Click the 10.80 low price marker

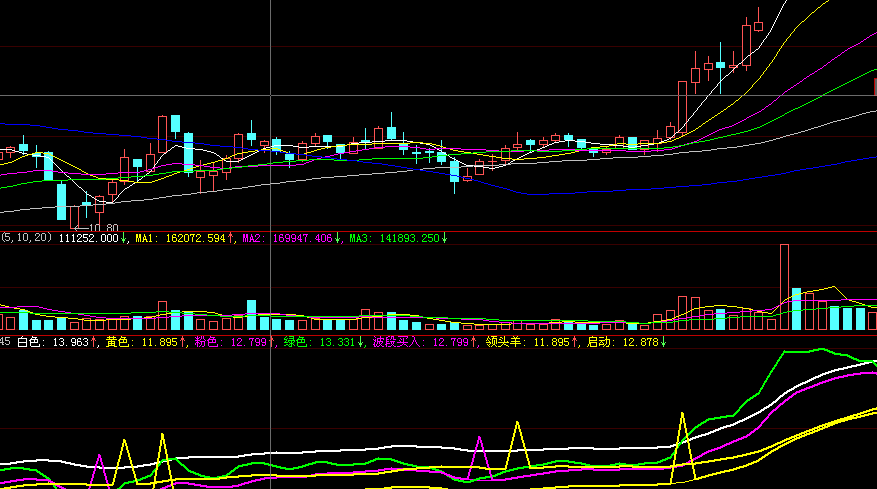[96, 228]
